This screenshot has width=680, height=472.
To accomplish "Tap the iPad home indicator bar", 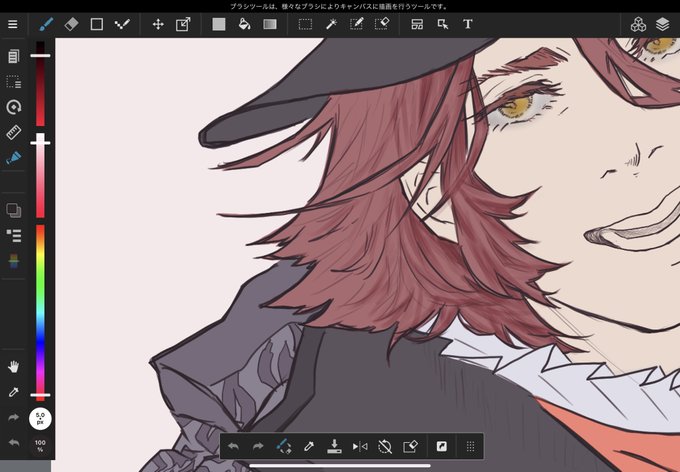I will click(x=340, y=466).
